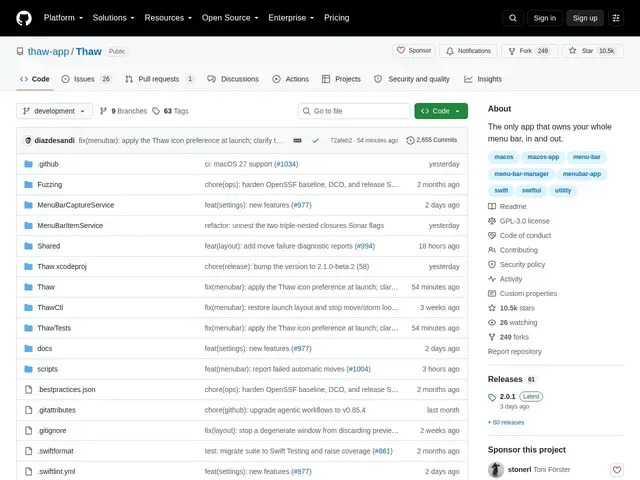The image size is (640, 480).
Task: Expand the Open Source menu
Action: (230, 18)
